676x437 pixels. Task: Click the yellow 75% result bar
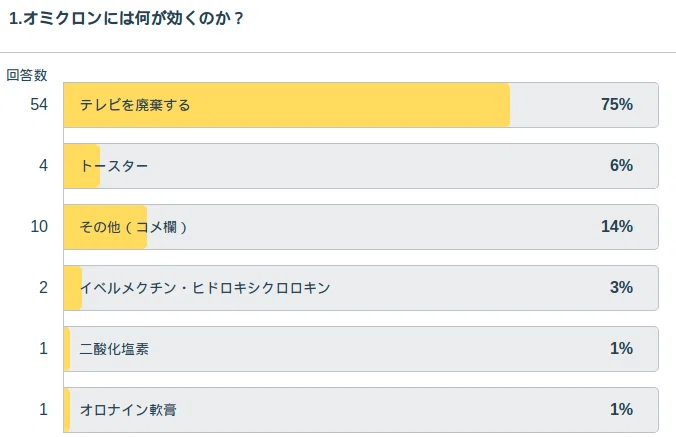point(287,105)
